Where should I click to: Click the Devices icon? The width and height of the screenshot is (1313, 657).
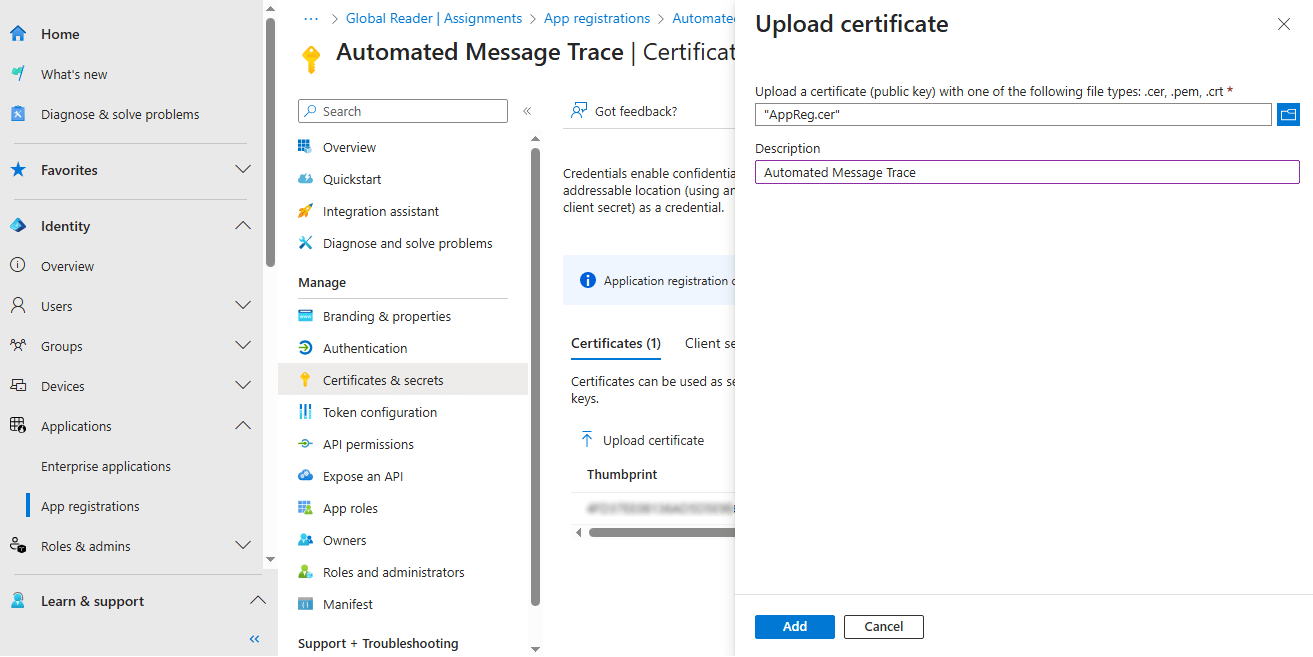[x=18, y=386]
